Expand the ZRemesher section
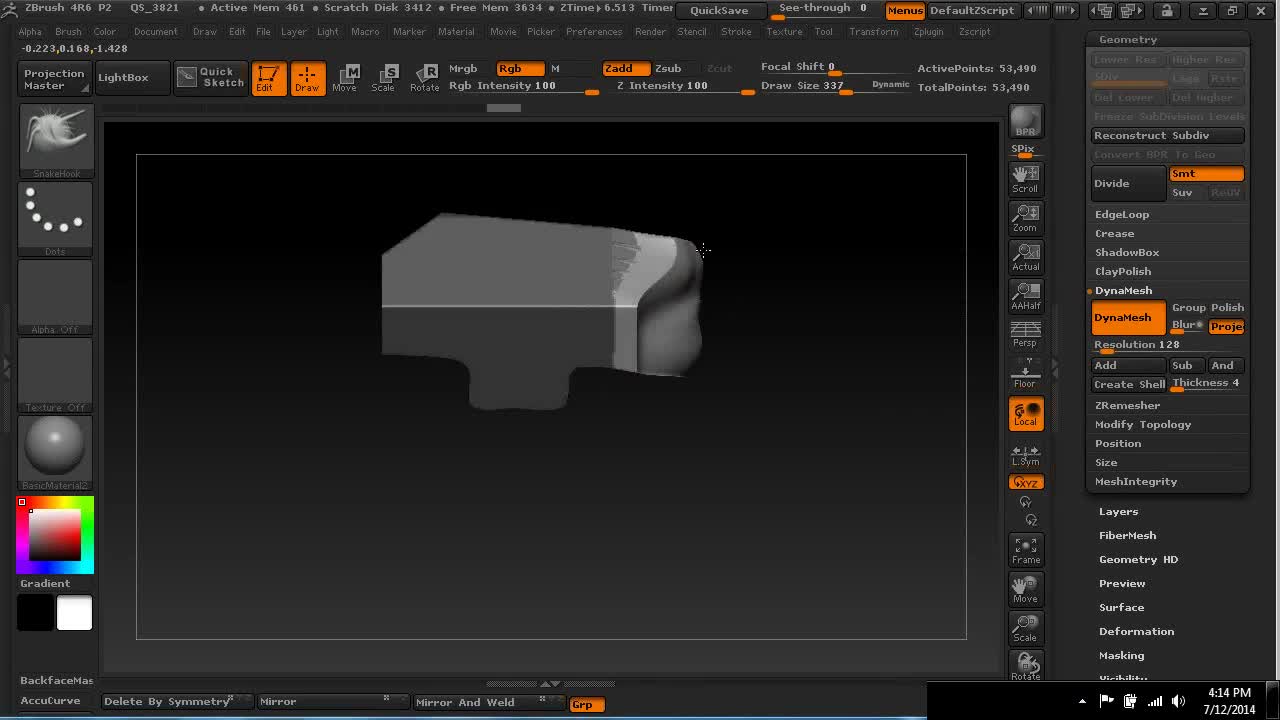 [1127, 406]
